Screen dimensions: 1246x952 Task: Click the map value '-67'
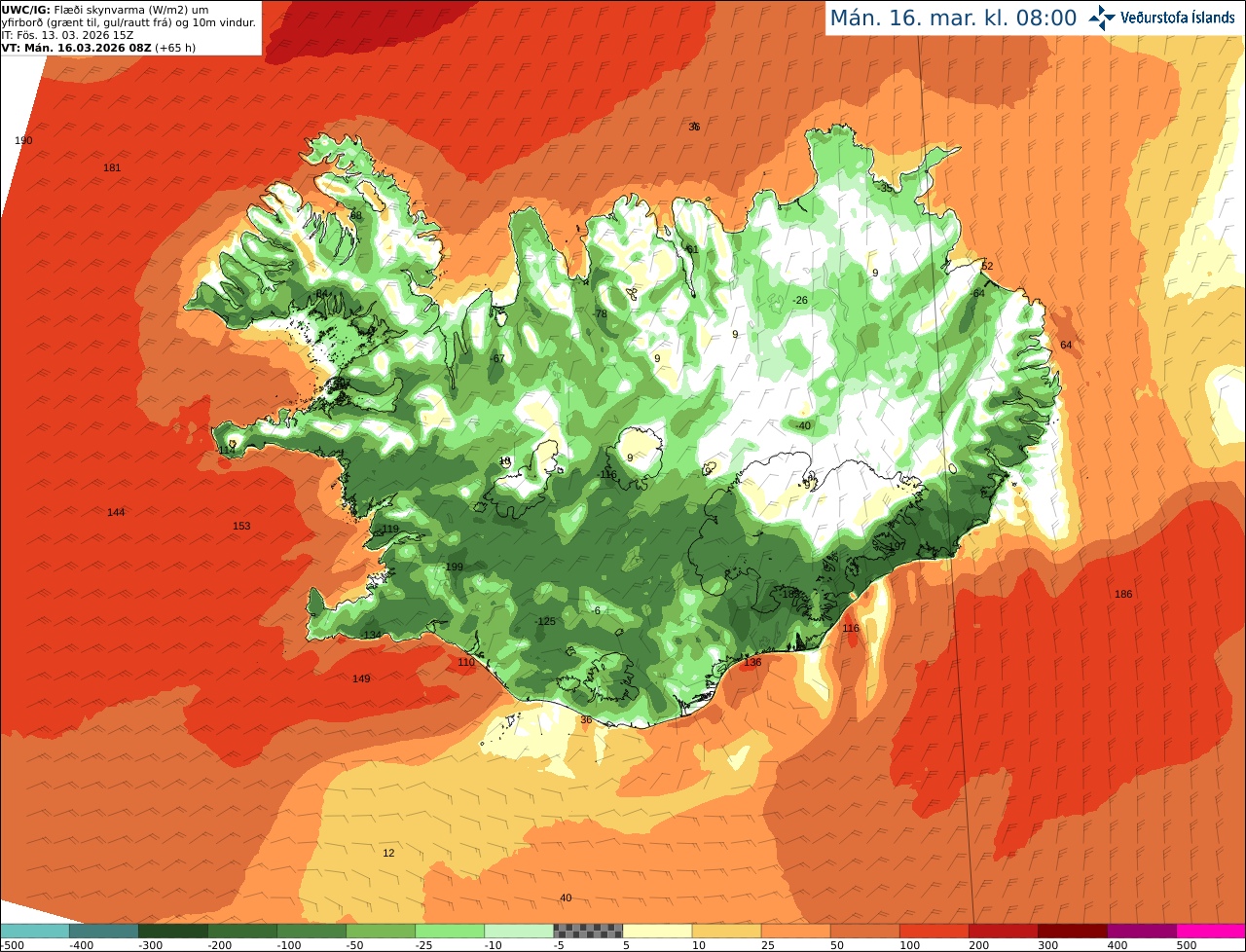[x=498, y=359]
